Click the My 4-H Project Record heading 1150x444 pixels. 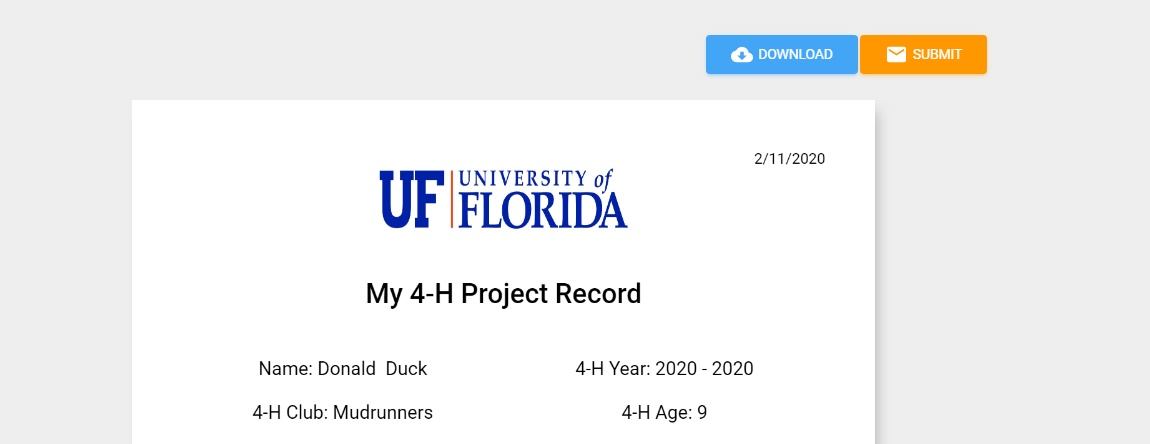coord(503,294)
